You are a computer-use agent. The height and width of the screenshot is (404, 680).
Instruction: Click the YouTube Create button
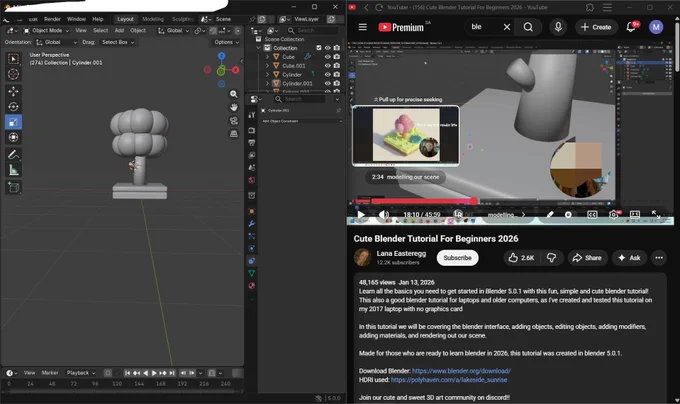click(x=596, y=27)
